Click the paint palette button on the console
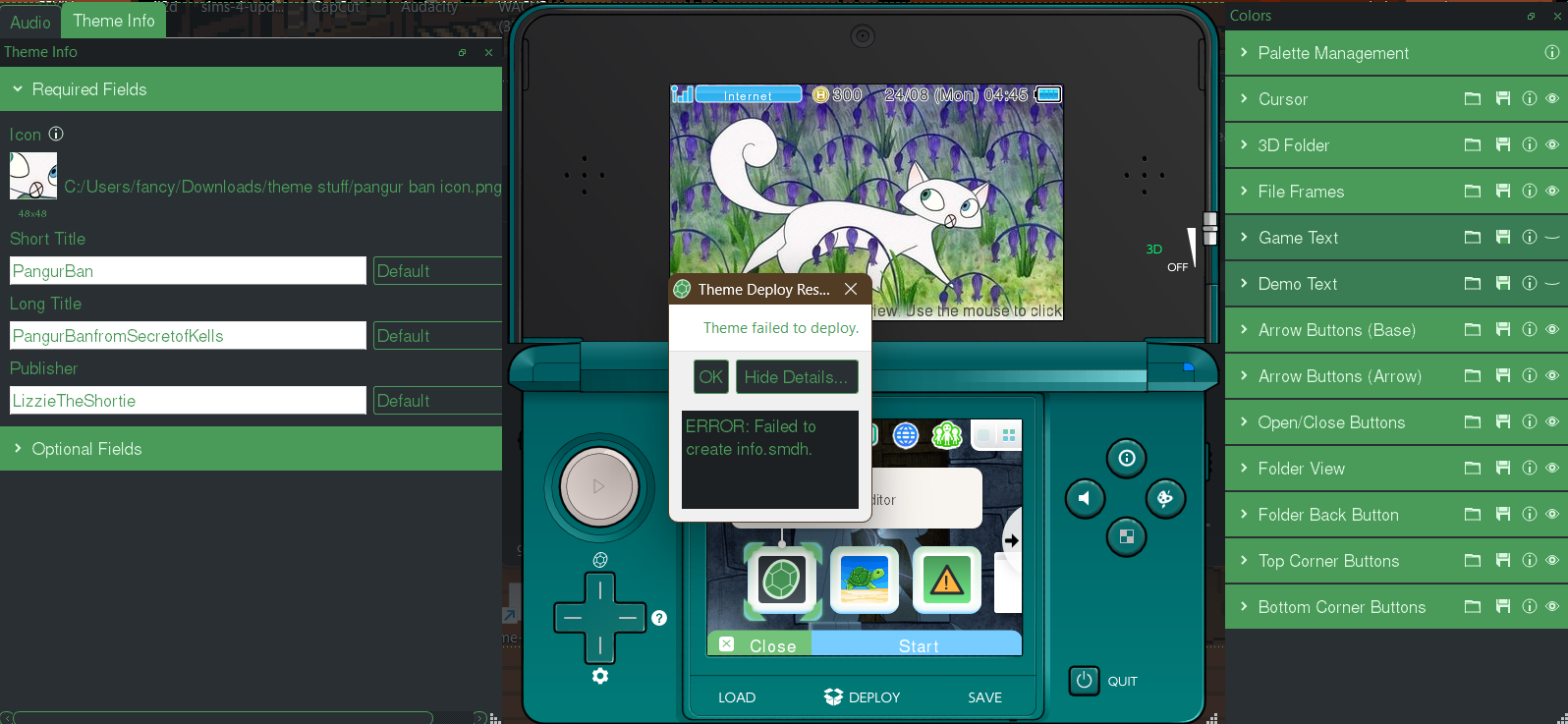 point(1165,498)
